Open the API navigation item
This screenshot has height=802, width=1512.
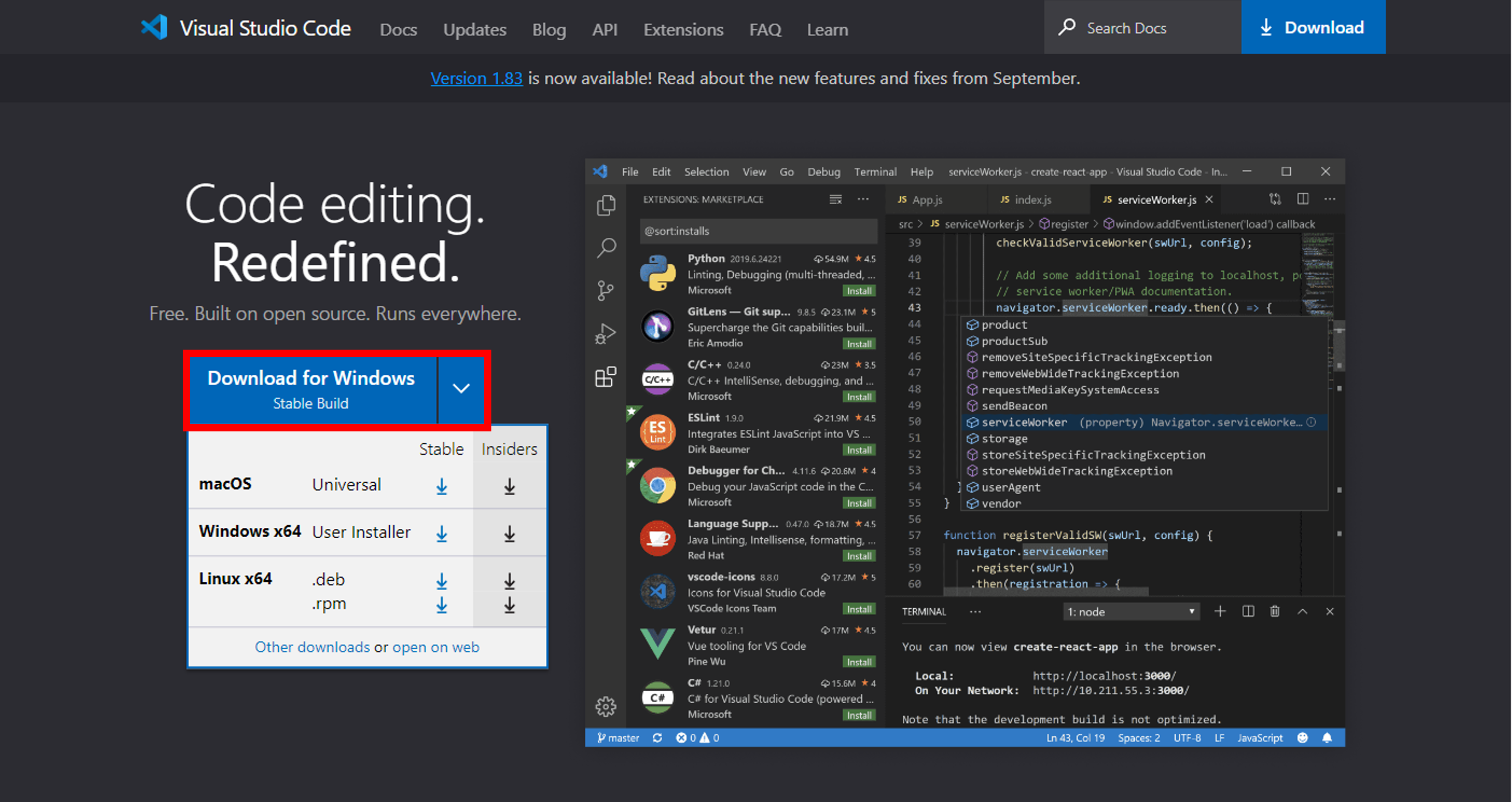tap(604, 29)
